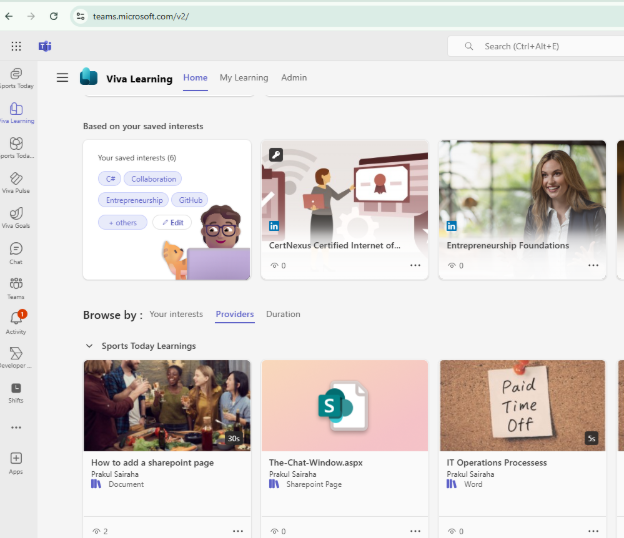
Task: Browse by Providers
Action: coord(235,314)
